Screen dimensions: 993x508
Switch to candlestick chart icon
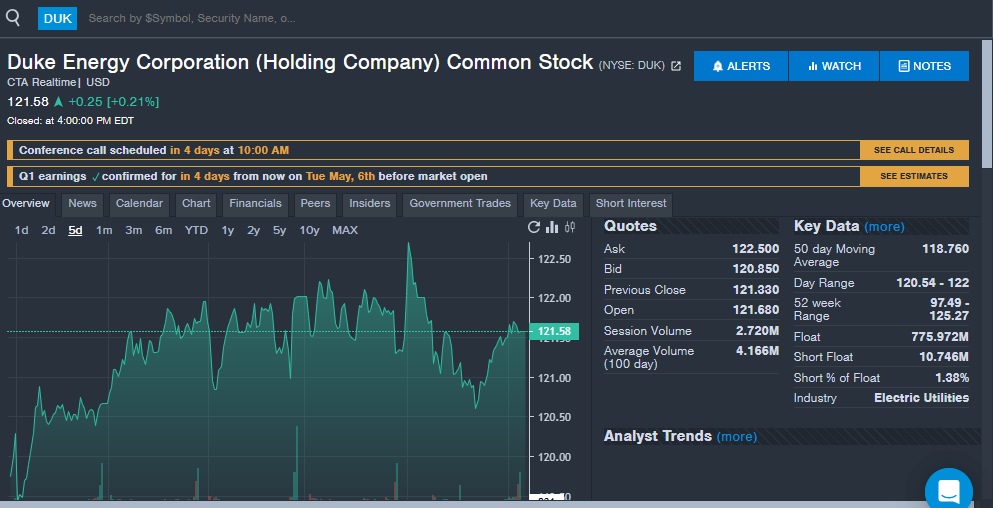pyautogui.click(x=571, y=227)
